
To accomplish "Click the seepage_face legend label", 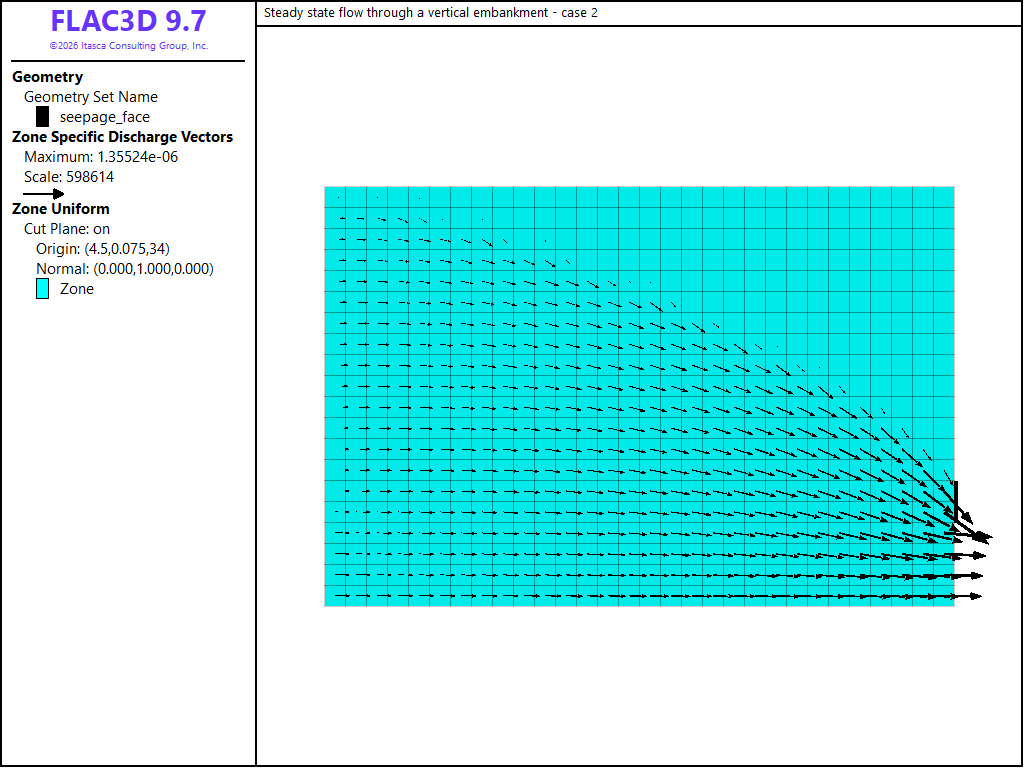I will coord(105,117).
